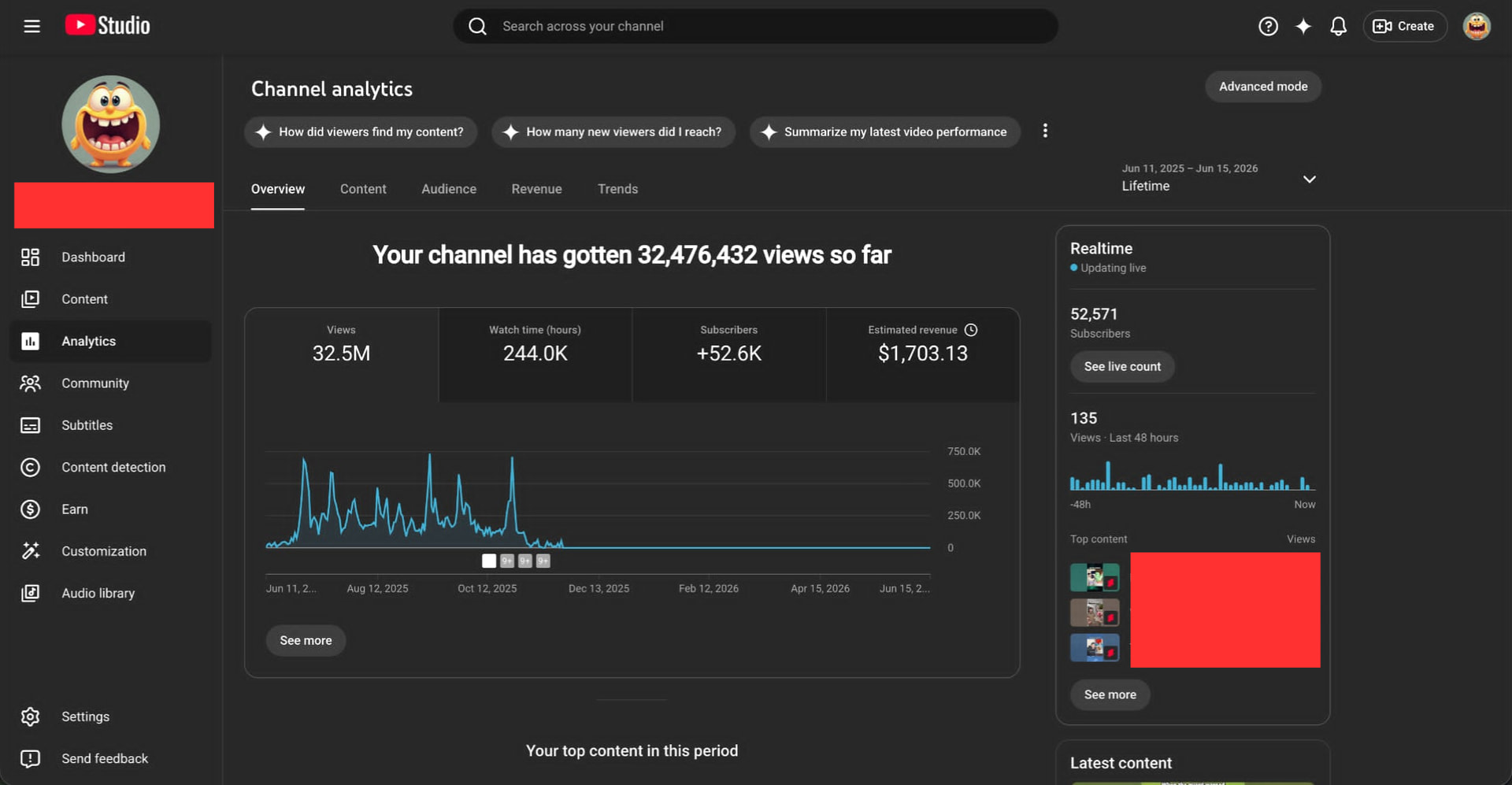This screenshot has height=785, width=1512.
Task: Open the notifications bell
Action: (1338, 26)
